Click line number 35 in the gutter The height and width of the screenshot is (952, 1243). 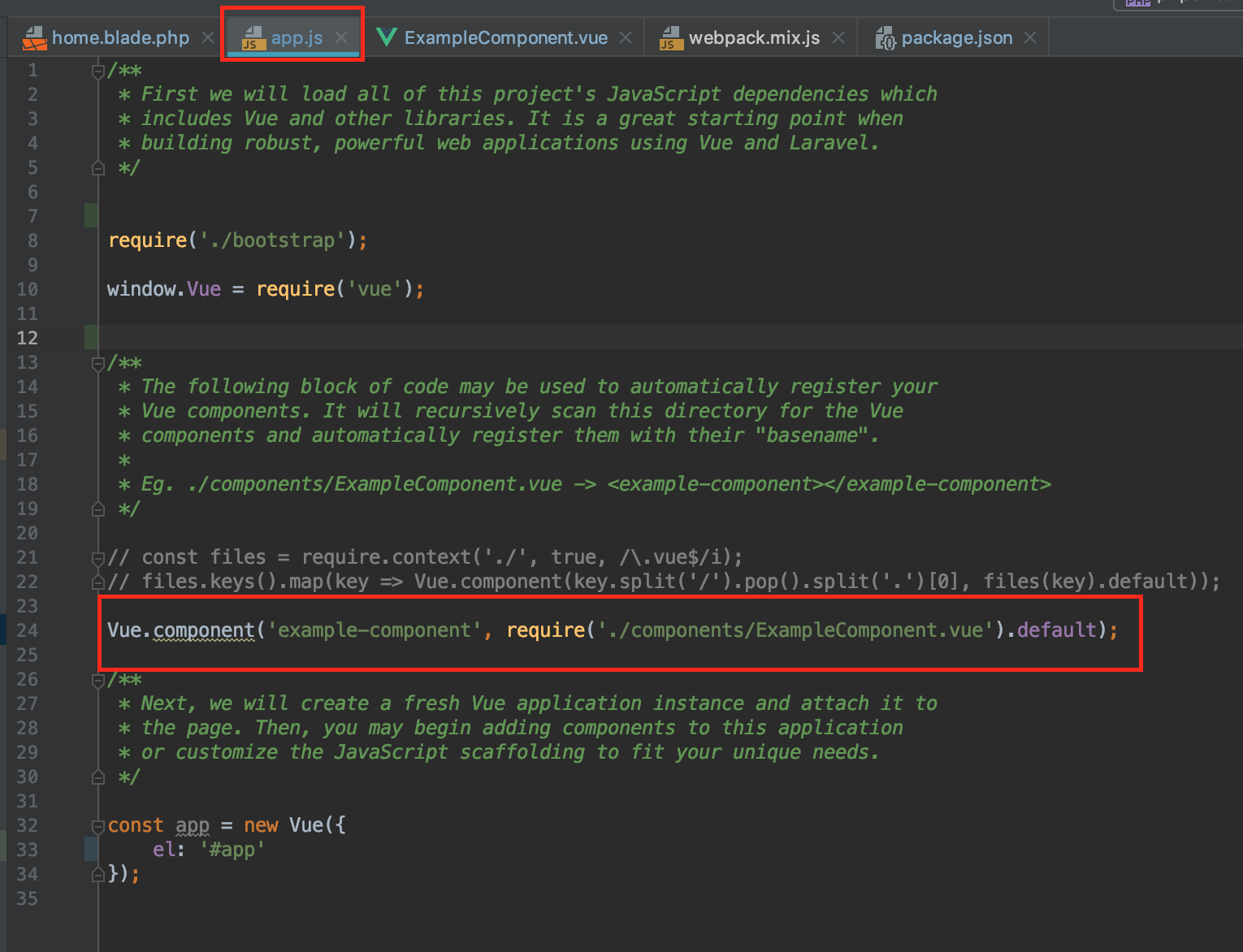28,898
